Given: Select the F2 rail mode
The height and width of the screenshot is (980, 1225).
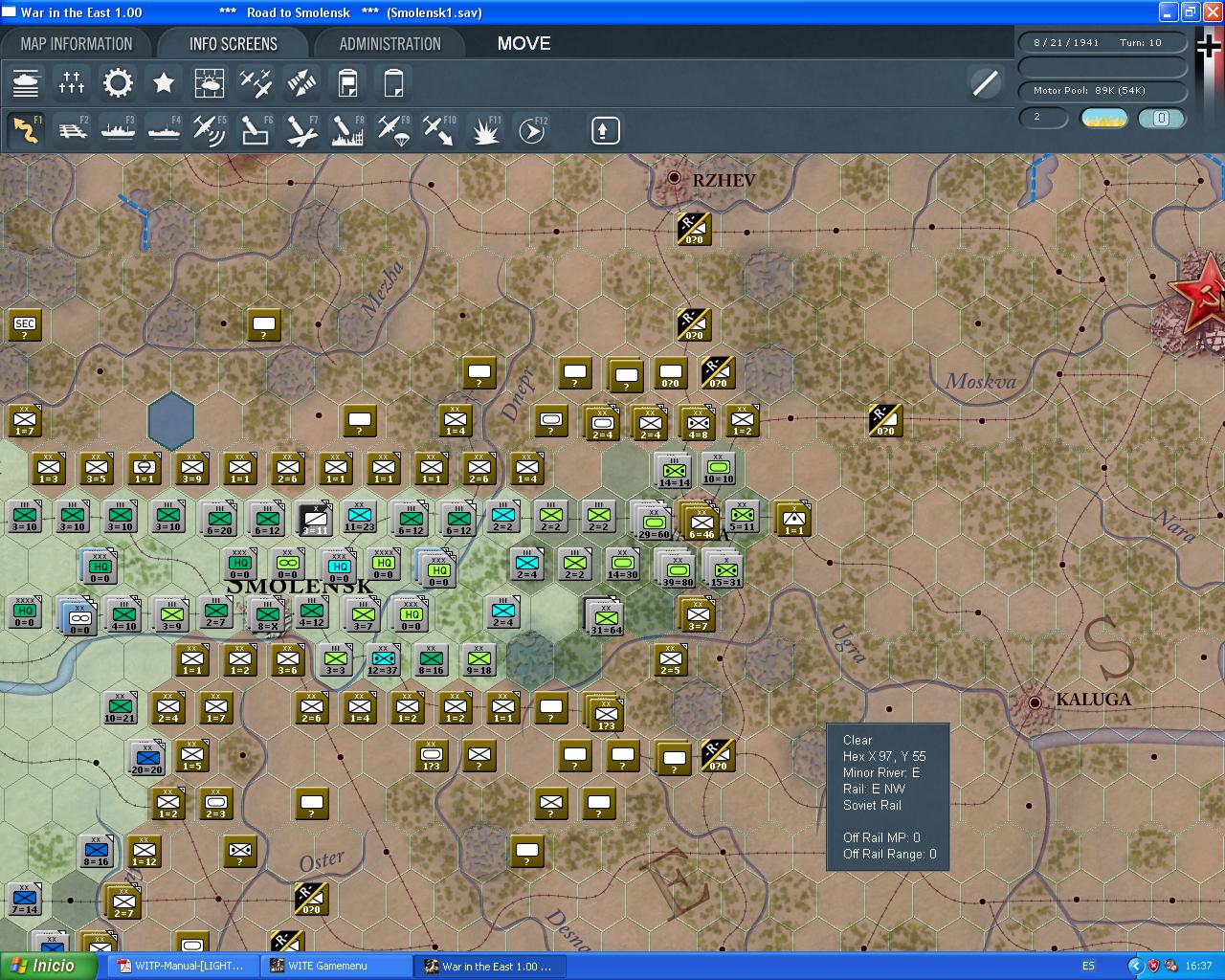Looking at the screenshot, I should (x=72, y=130).
